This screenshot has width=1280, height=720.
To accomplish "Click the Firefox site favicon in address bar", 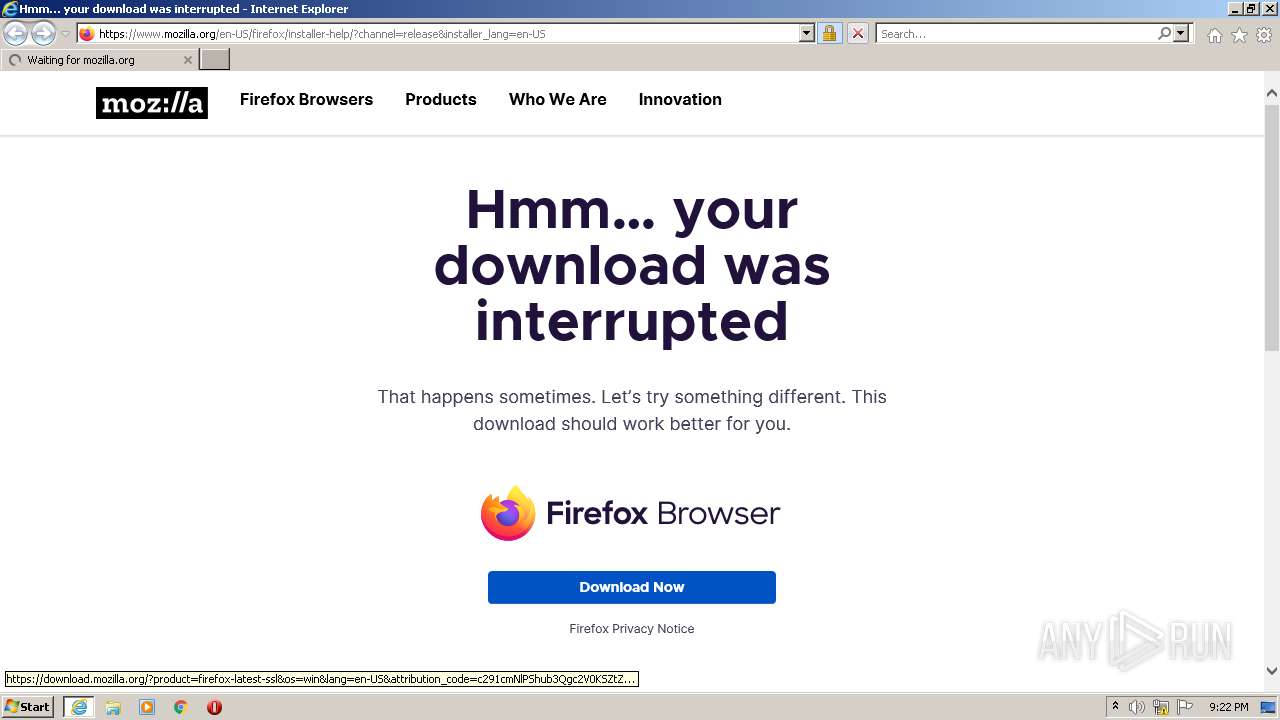I will [87, 34].
